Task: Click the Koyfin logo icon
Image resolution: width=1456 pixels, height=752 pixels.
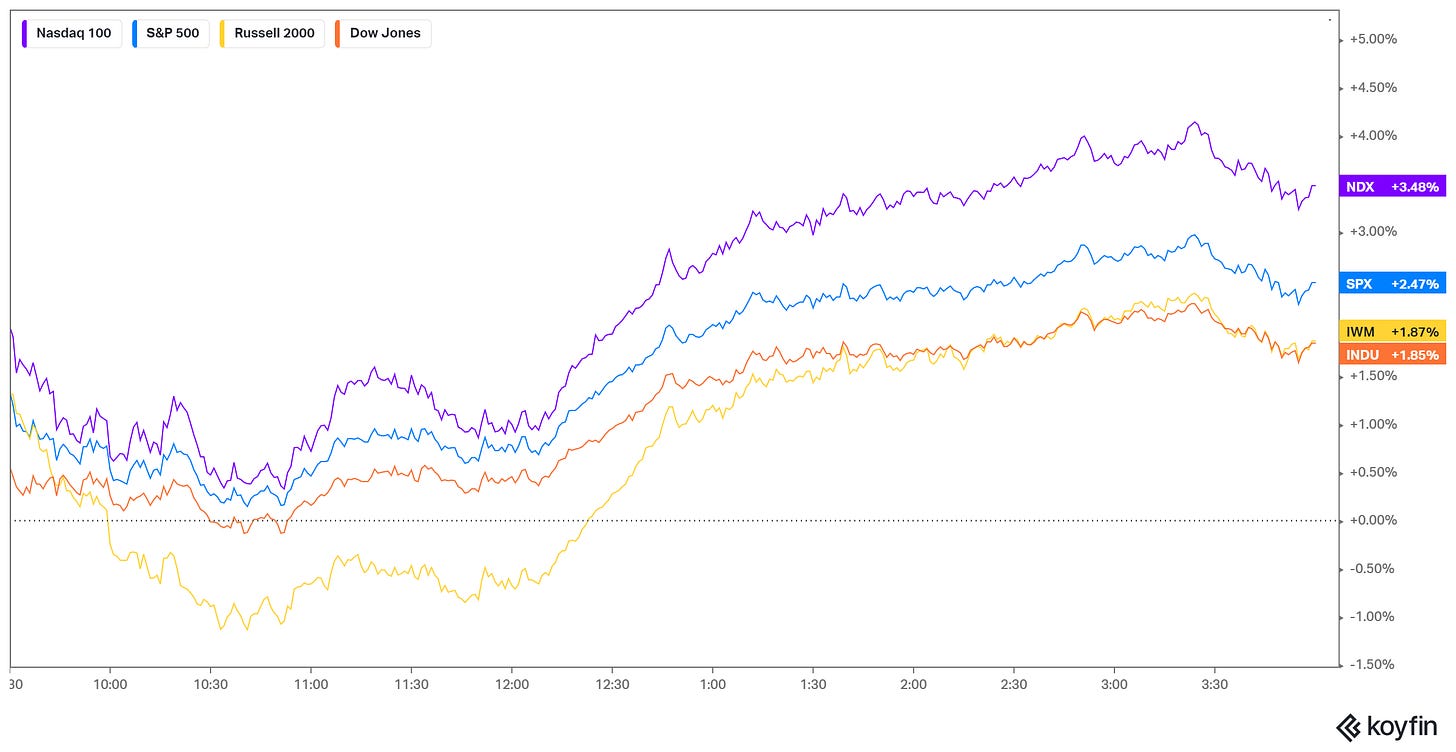Action: (x=1350, y=728)
